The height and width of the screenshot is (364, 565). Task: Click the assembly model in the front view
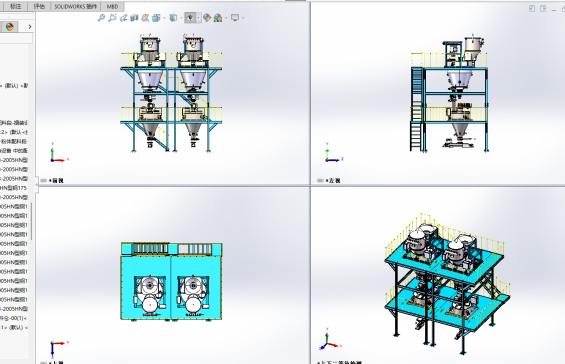tap(171, 93)
